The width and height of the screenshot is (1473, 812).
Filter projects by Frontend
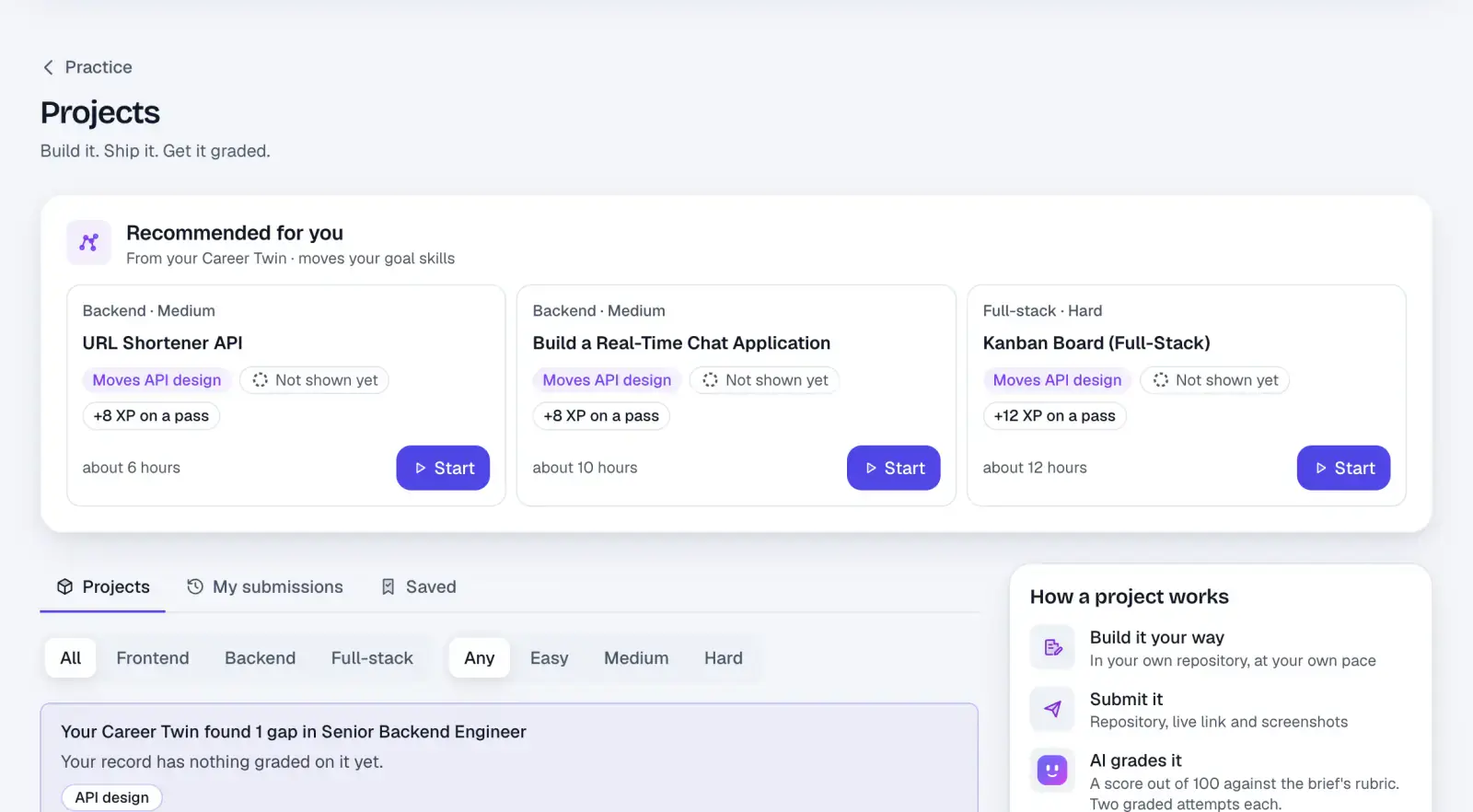pos(153,658)
